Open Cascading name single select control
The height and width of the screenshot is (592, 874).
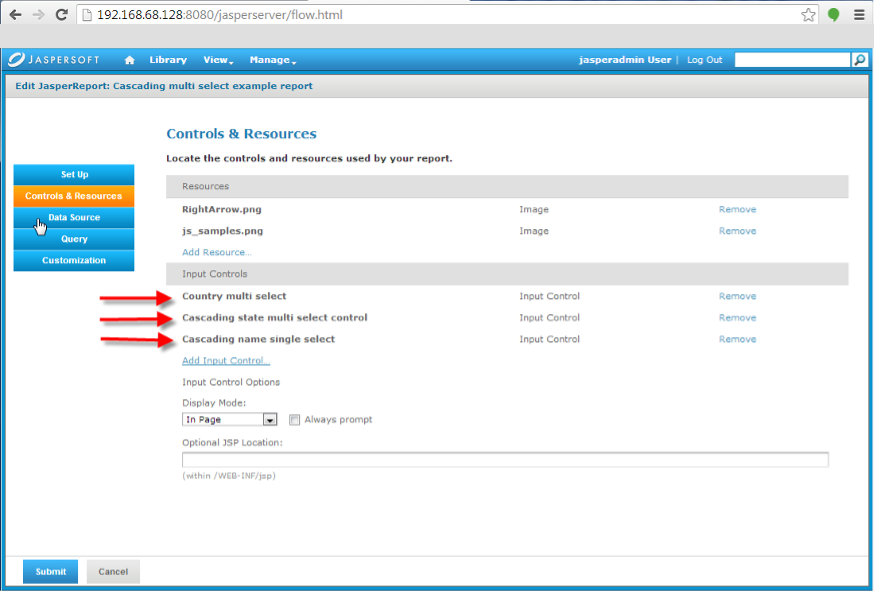(x=259, y=339)
